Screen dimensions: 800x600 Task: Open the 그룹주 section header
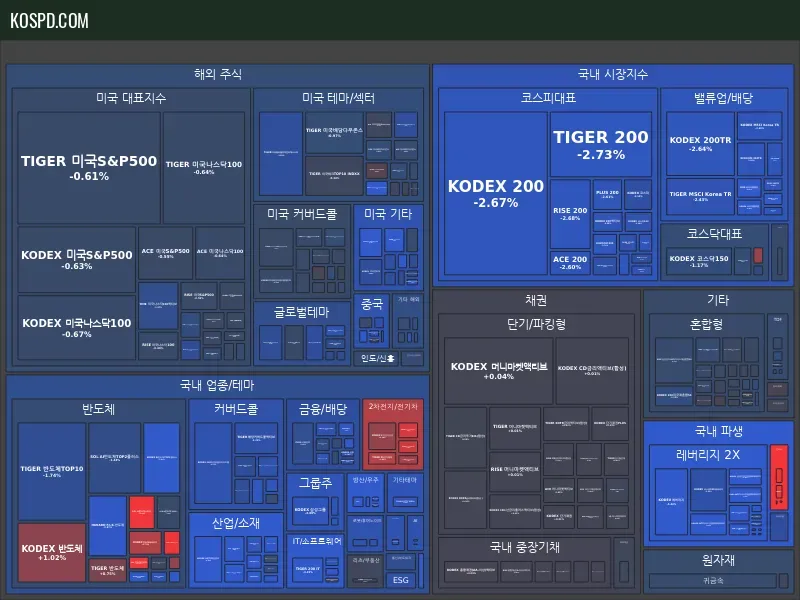315,483
